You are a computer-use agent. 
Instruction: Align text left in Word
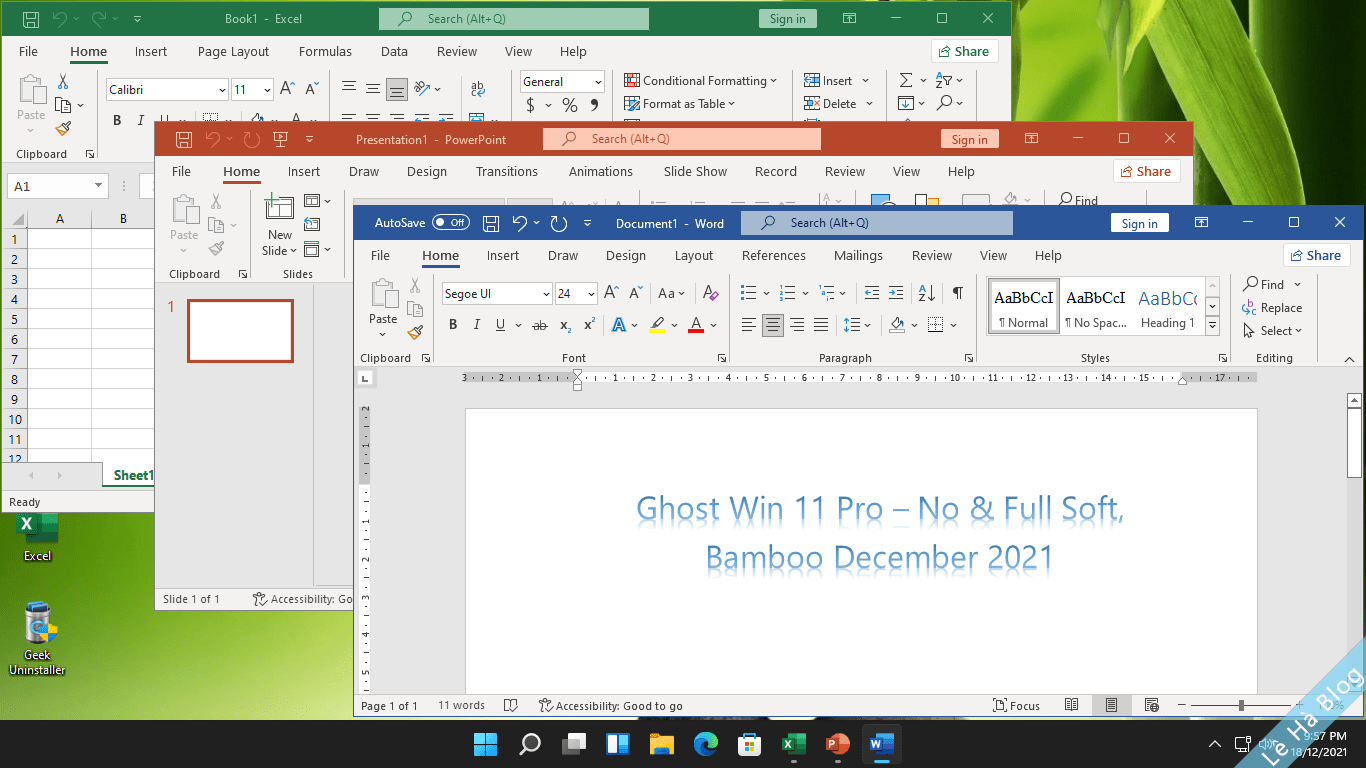click(x=748, y=325)
